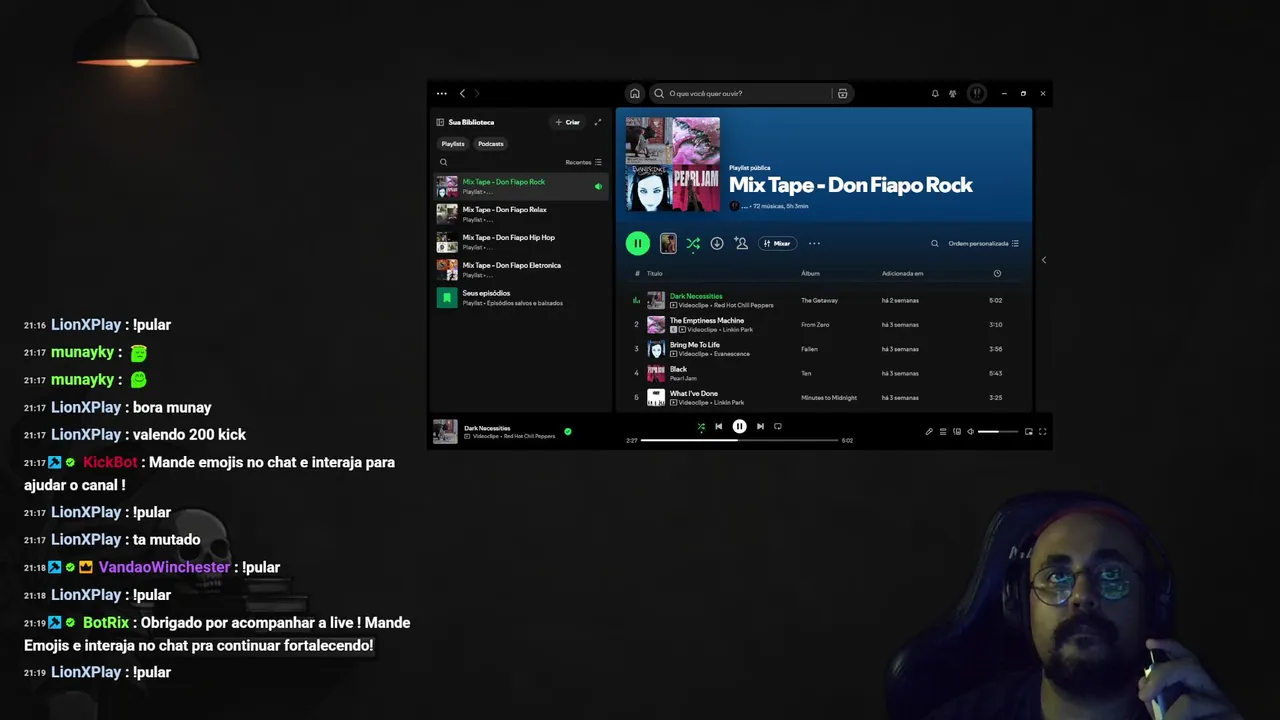This screenshot has width=1280, height=720.
Task: Sort by duration using the clock header
Action: tap(997, 273)
